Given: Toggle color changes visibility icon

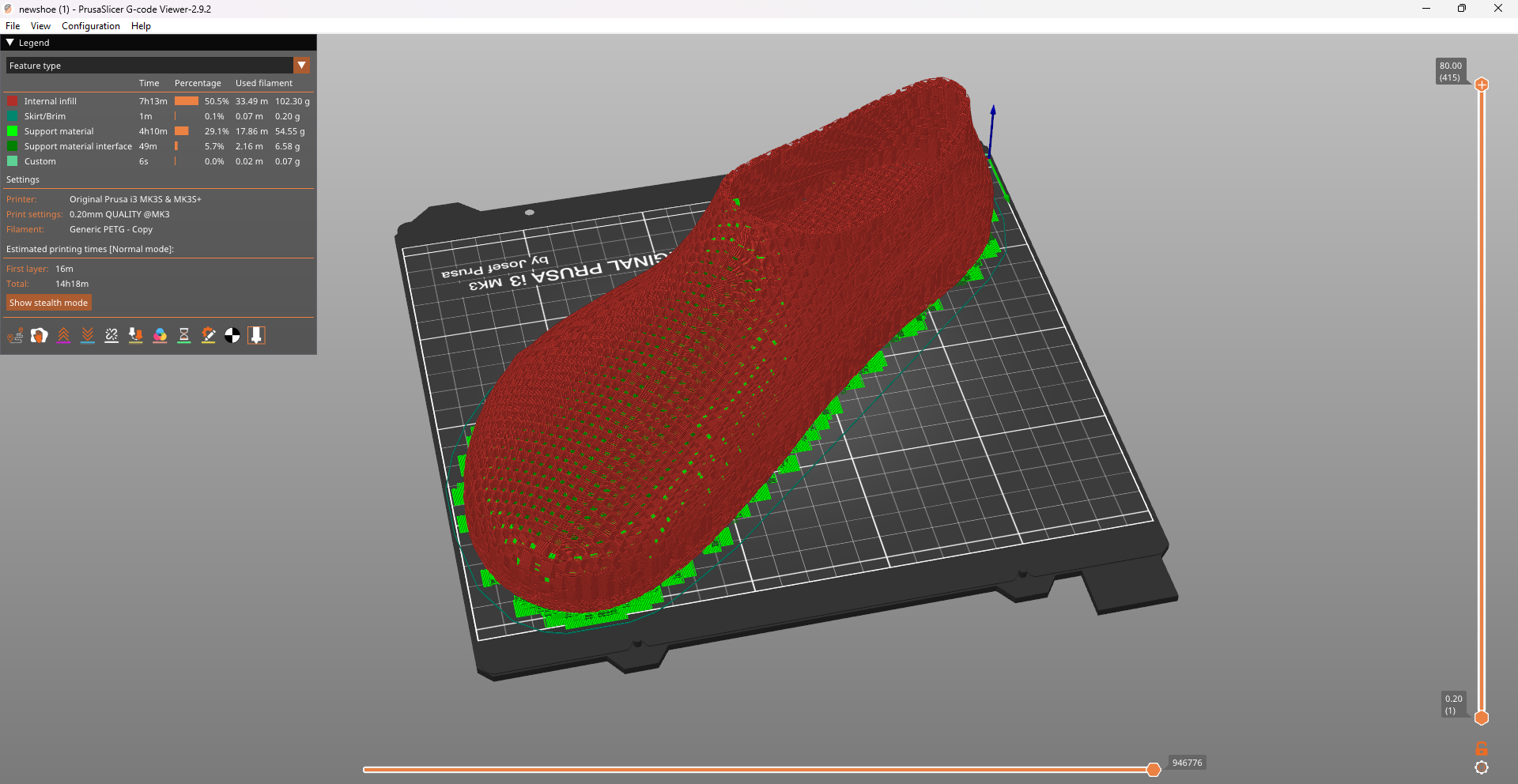Looking at the screenshot, I should click(x=160, y=336).
